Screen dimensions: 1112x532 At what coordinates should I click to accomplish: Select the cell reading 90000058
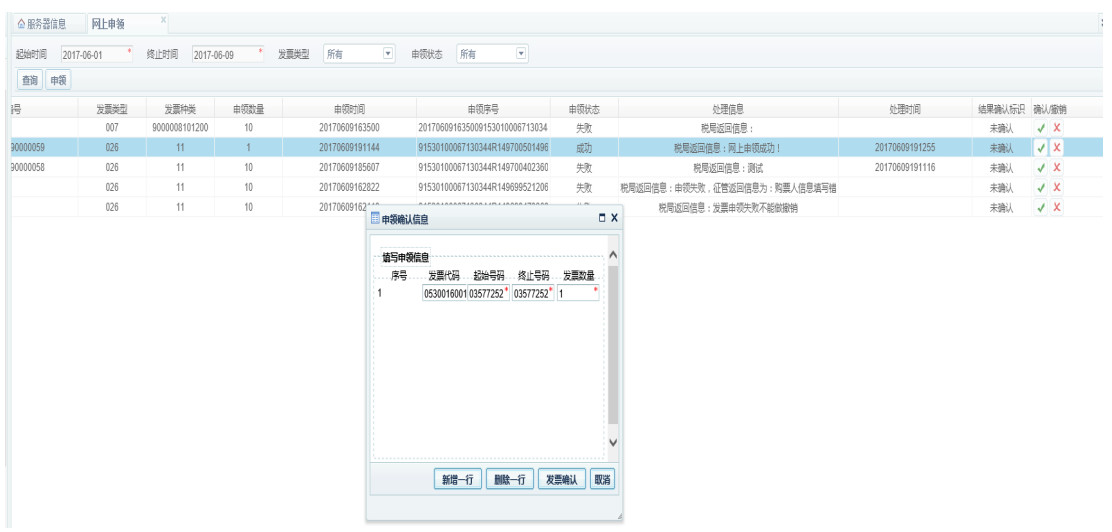click(x=42, y=168)
